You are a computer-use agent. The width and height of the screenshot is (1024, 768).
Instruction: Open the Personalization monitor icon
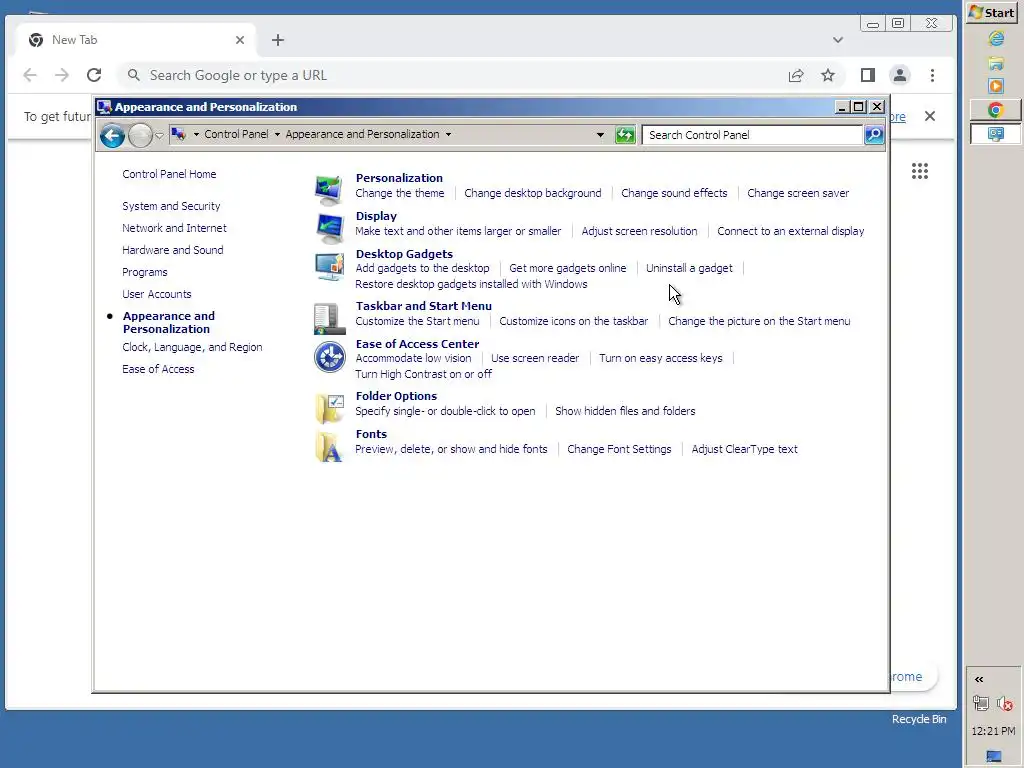click(328, 189)
